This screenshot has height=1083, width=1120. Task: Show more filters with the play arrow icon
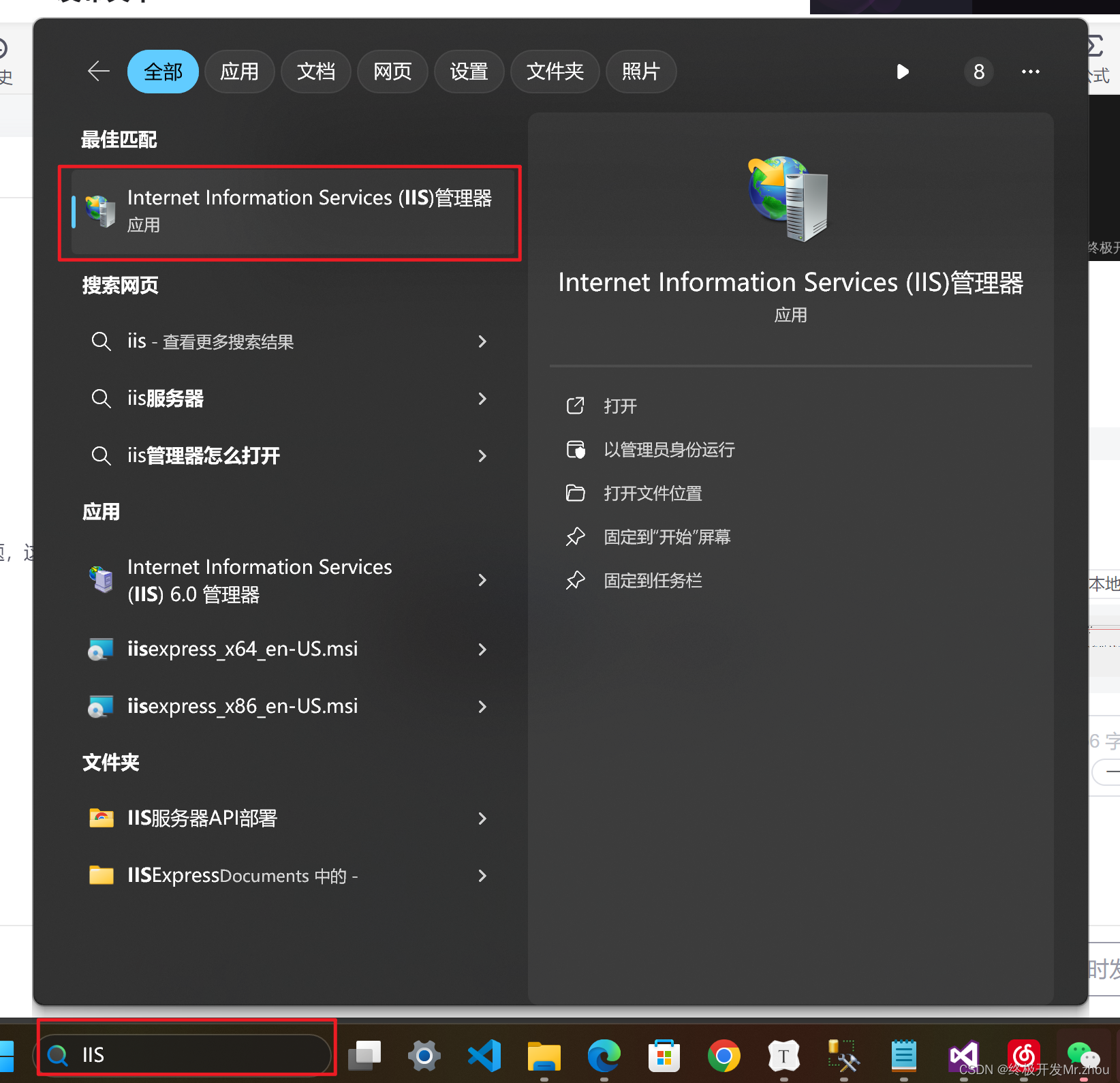pos(903,72)
